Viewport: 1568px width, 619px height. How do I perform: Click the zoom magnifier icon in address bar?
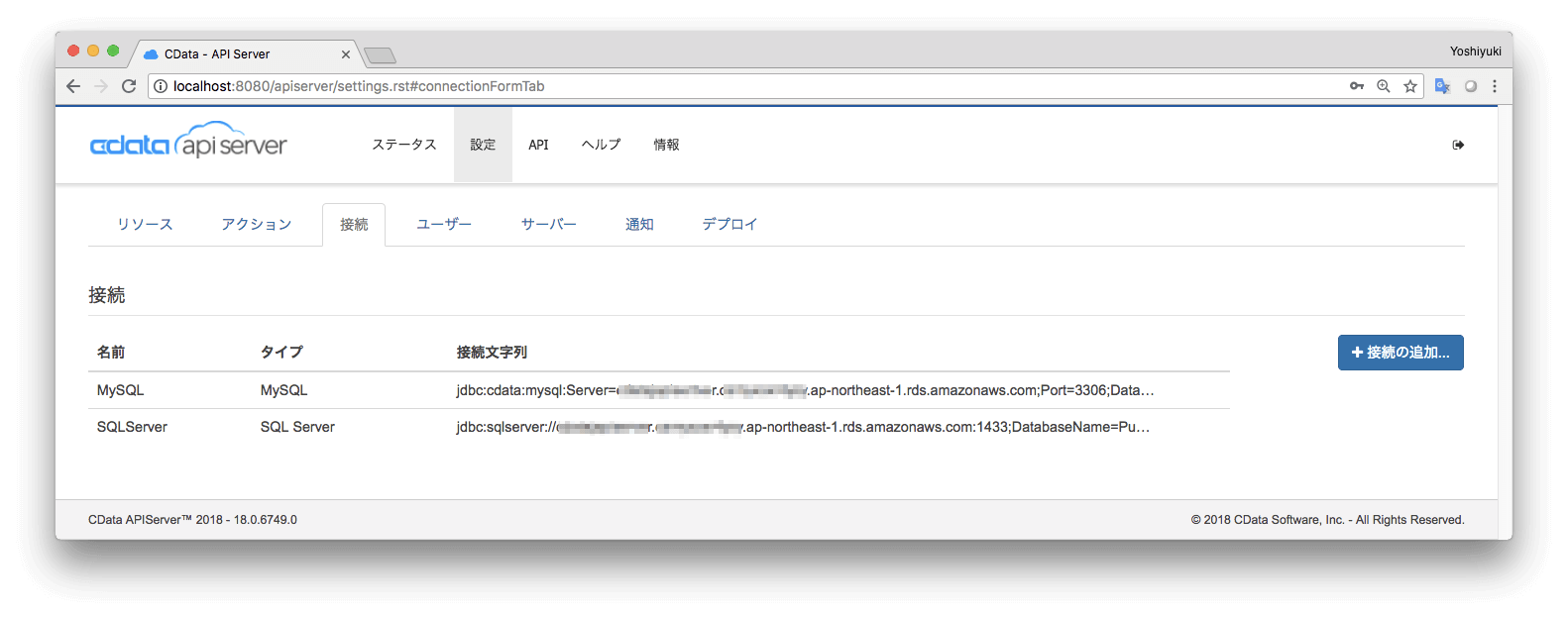pyautogui.click(x=1384, y=86)
